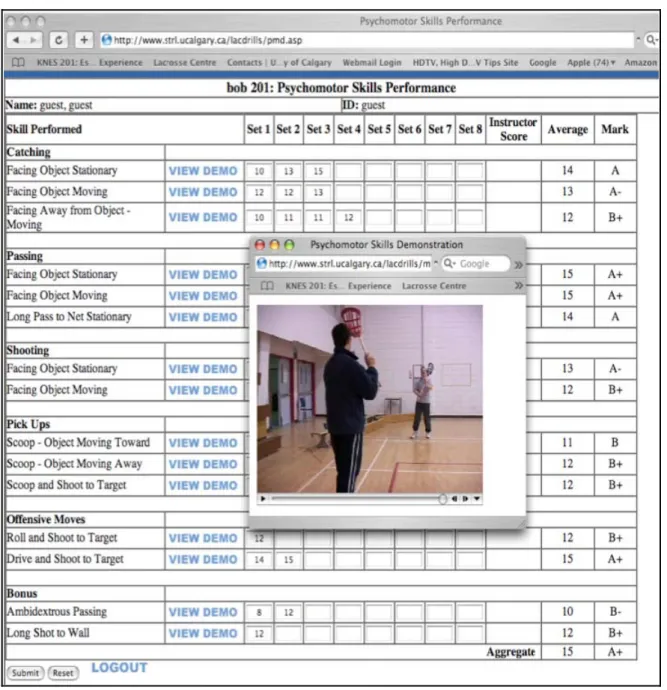The image size is (667, 690).
Task: Open Contacts U of Calgary bookmark
Action: coord(279,62)
